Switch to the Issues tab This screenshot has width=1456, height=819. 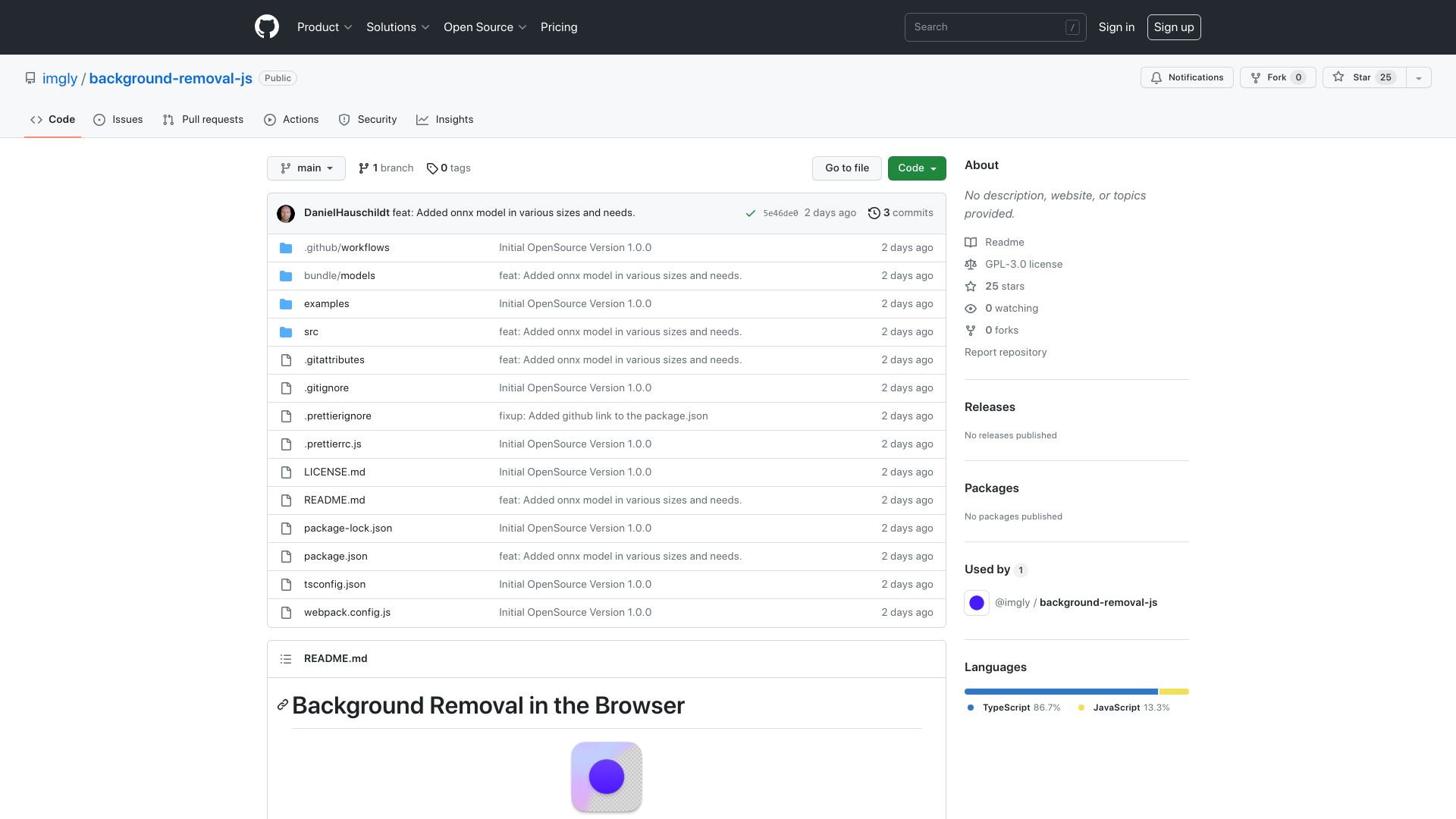118,120
